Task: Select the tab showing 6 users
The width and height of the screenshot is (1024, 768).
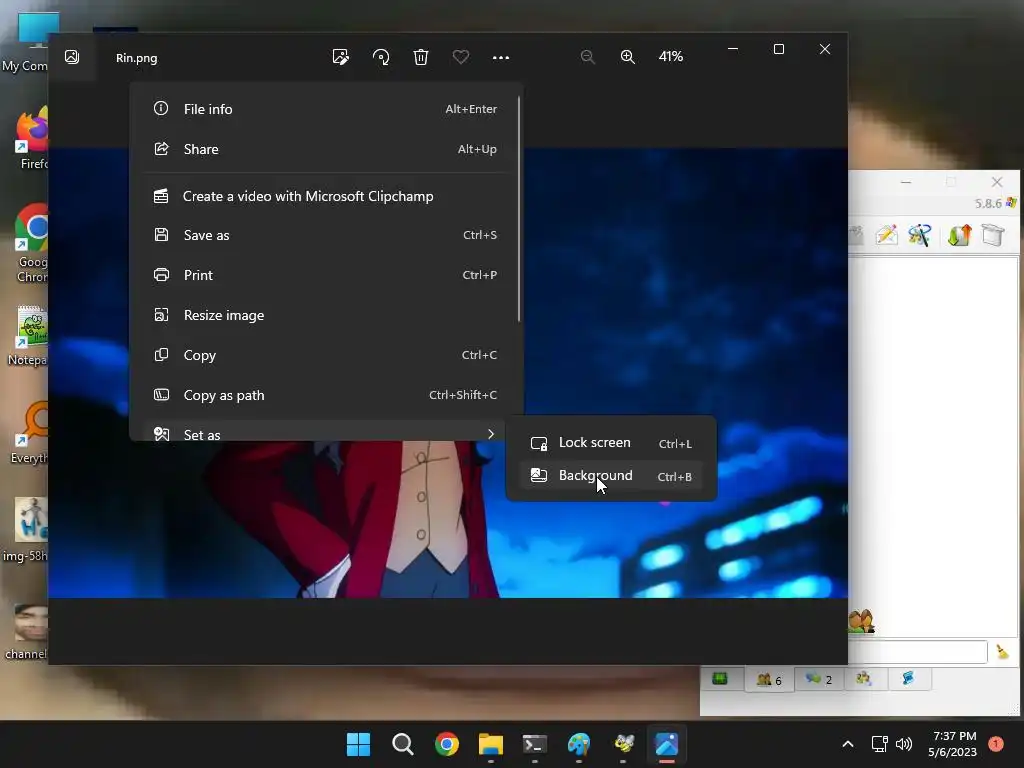Action: 769,679
